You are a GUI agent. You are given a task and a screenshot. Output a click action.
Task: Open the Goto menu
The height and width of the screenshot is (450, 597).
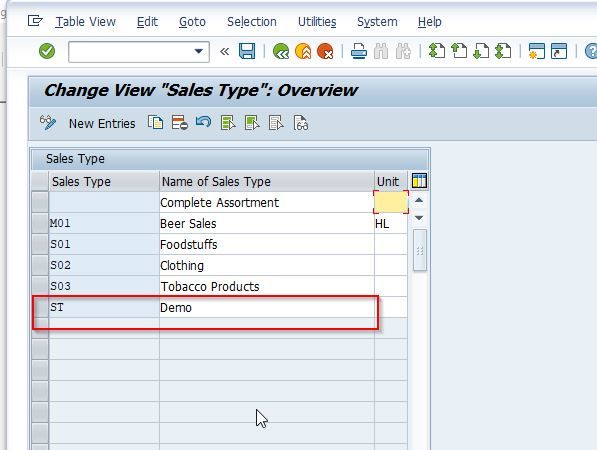192,22
